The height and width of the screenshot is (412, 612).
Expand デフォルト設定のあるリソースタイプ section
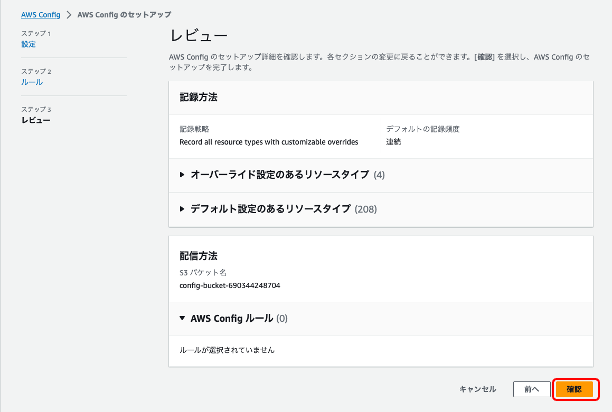click(x=278, y=209)
